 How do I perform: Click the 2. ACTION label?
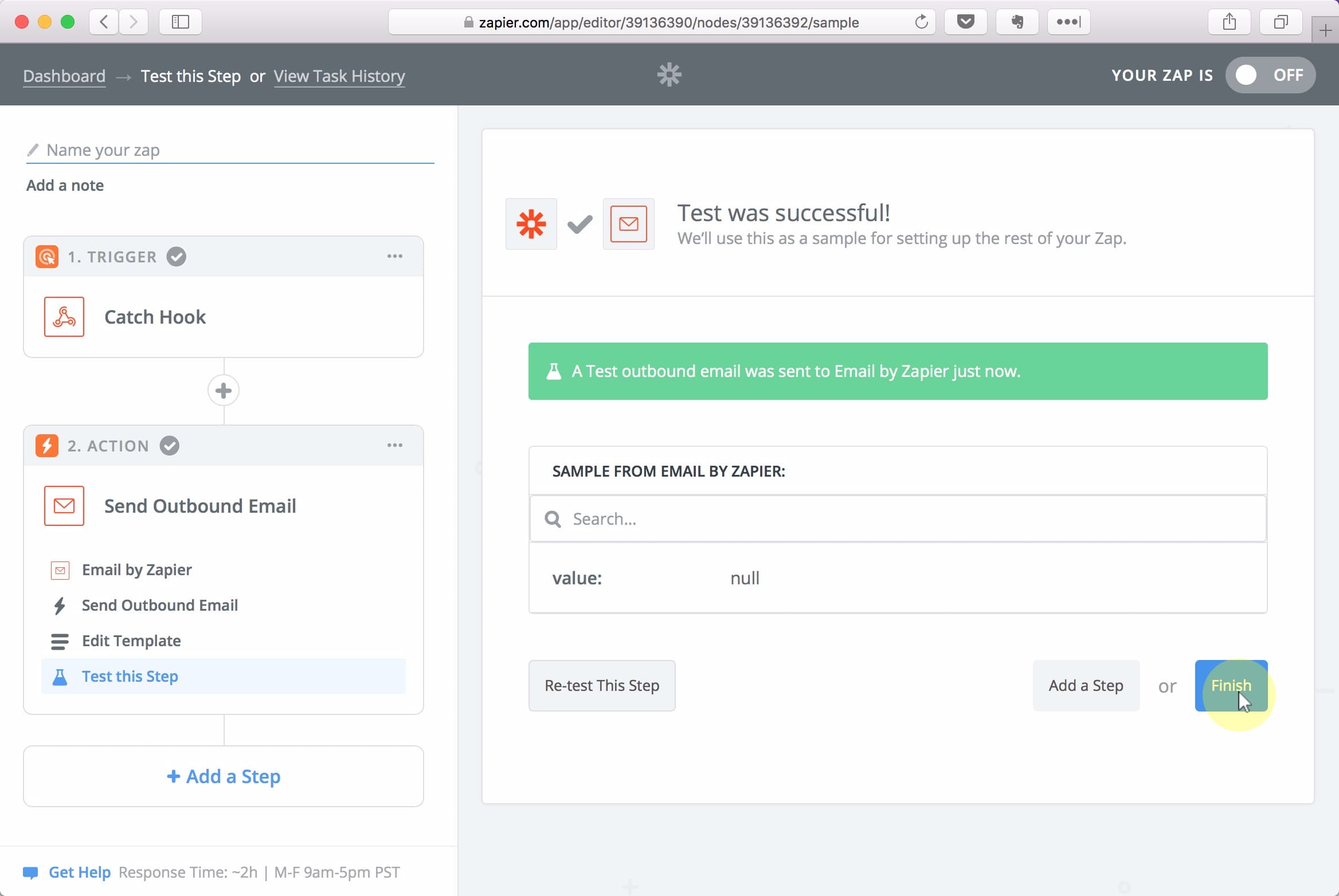point(108,446)
